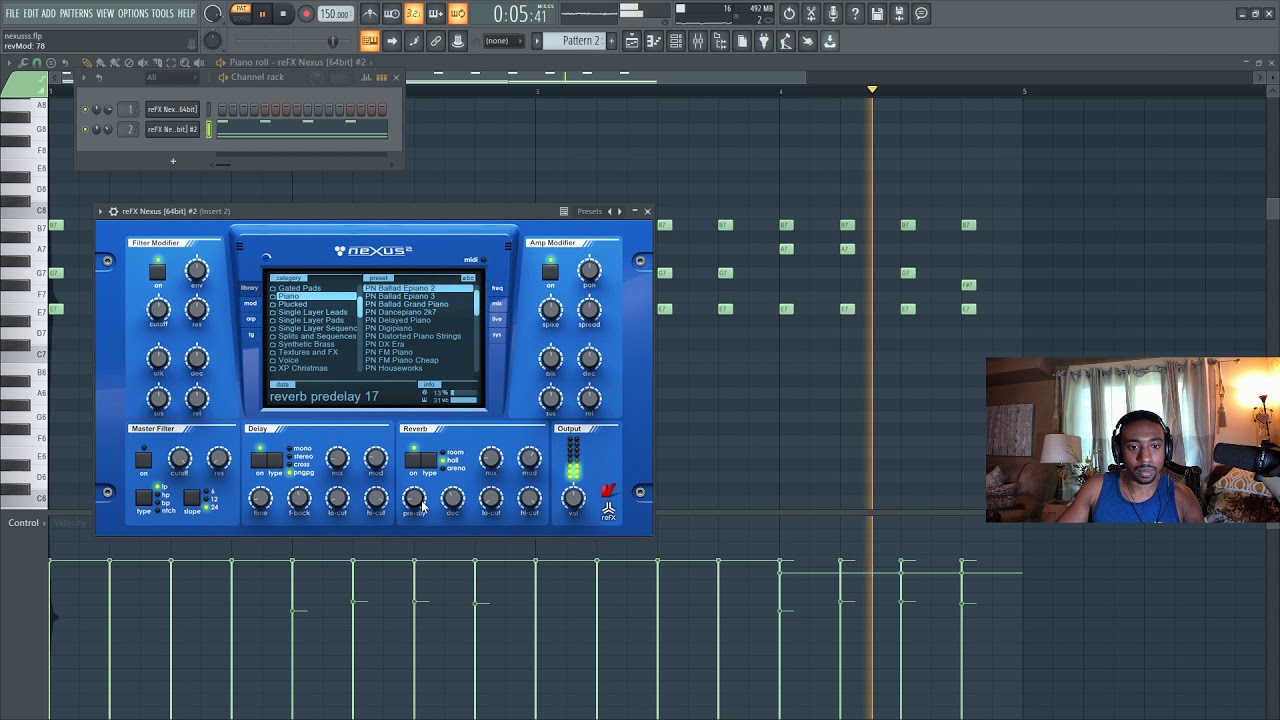The height and width of the screenshot is (720, 1280).
Task: Toggle Amp Modifier on button
Action: 550,272
